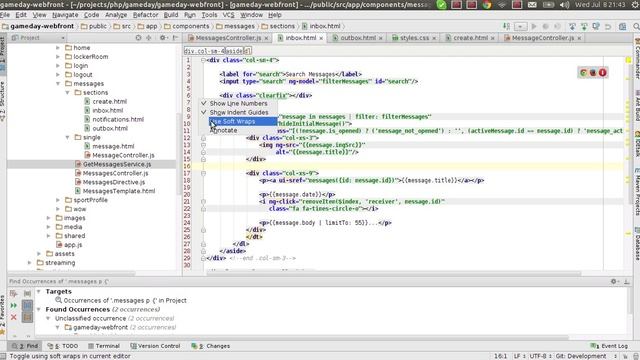
Task: Click the Run play icon in toolbar
Action: (533, 26)
